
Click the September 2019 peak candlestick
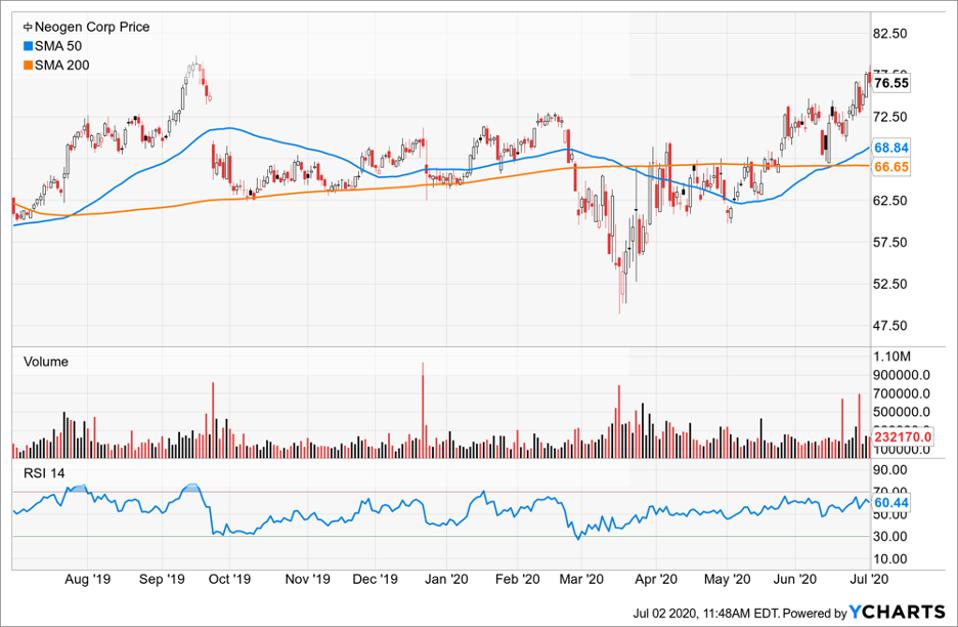[196, 66]
